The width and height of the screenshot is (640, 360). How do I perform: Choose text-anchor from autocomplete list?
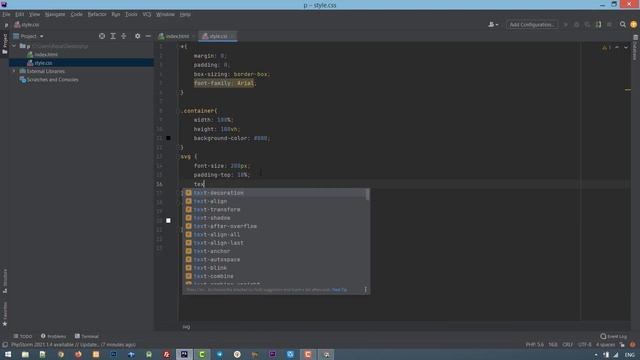pos(274,251)
